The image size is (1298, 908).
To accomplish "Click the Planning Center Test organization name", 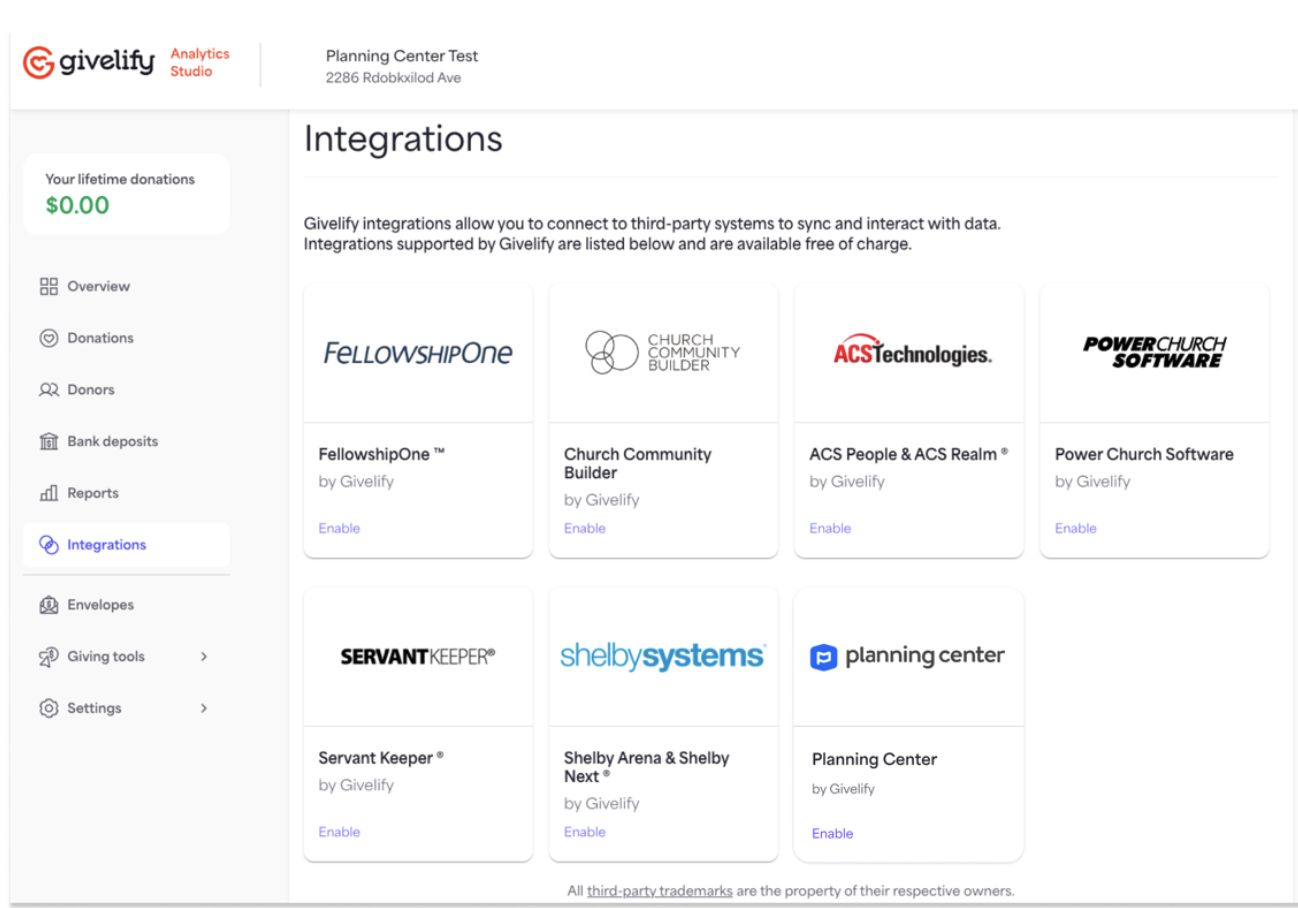I will 402,56.
